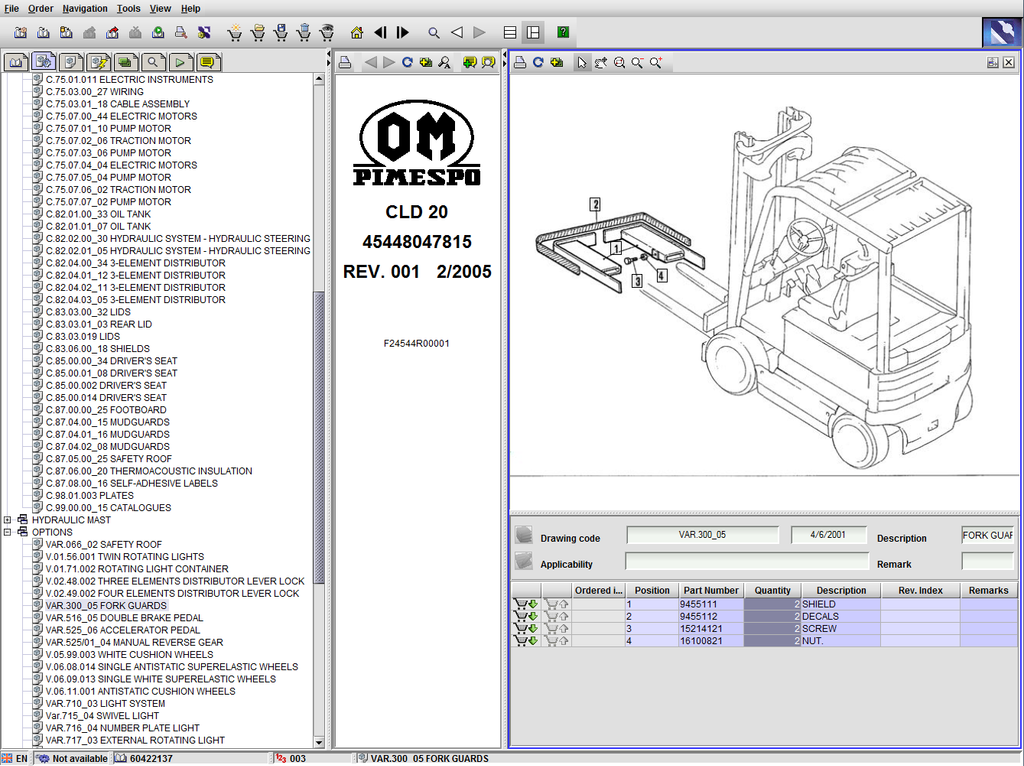Click the tree scrollbar down arrow

point(319,742)
